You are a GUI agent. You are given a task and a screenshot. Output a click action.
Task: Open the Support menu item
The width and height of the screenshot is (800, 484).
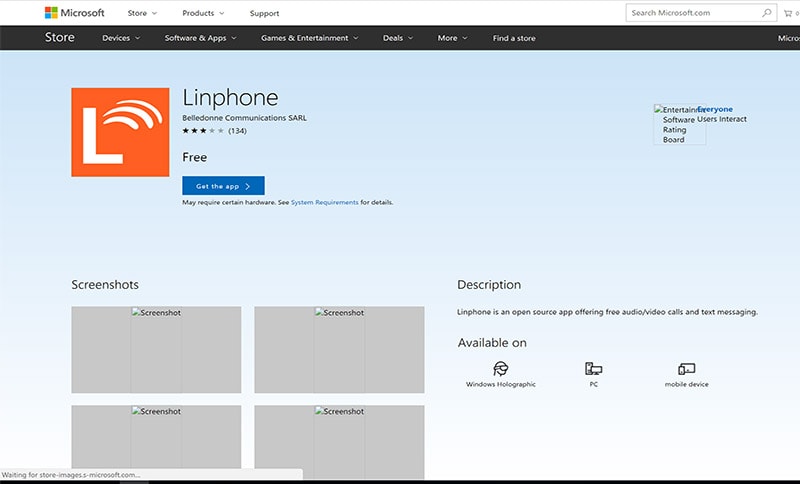coord(264,13)
